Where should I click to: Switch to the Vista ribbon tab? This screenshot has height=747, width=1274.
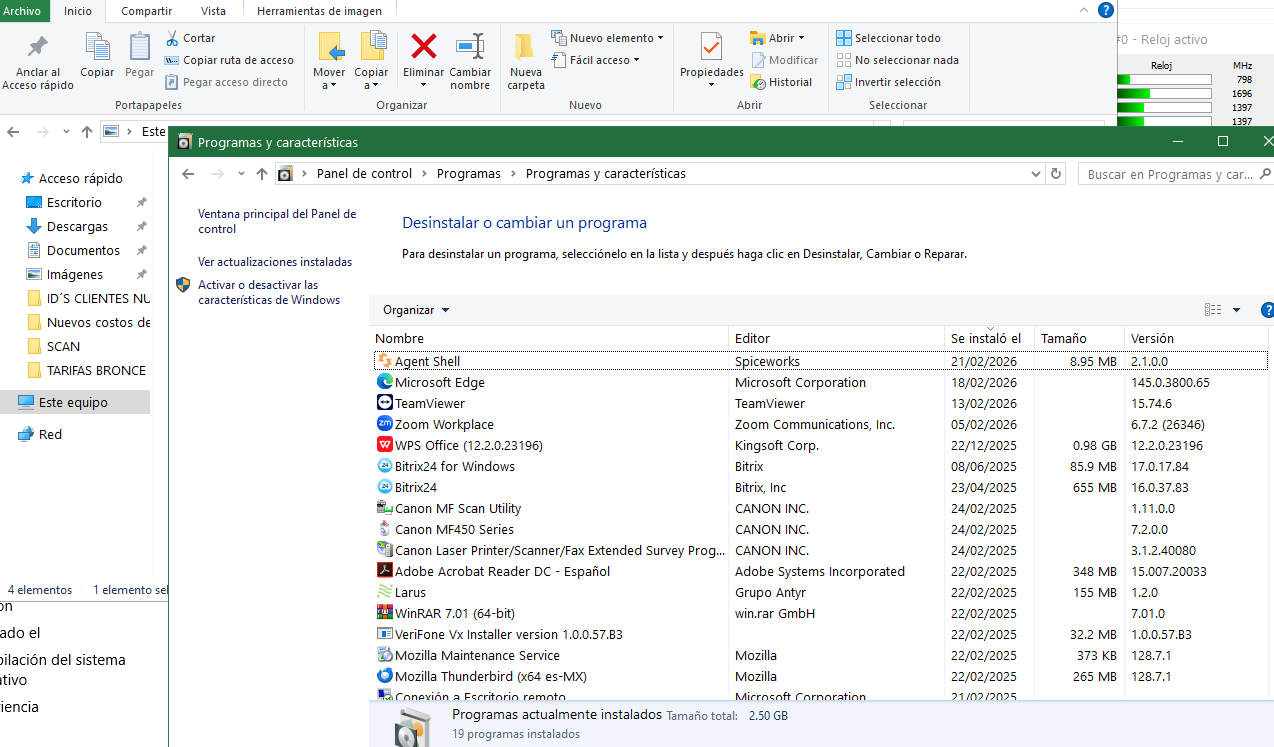pyautogui.click(x=213, y=11)
